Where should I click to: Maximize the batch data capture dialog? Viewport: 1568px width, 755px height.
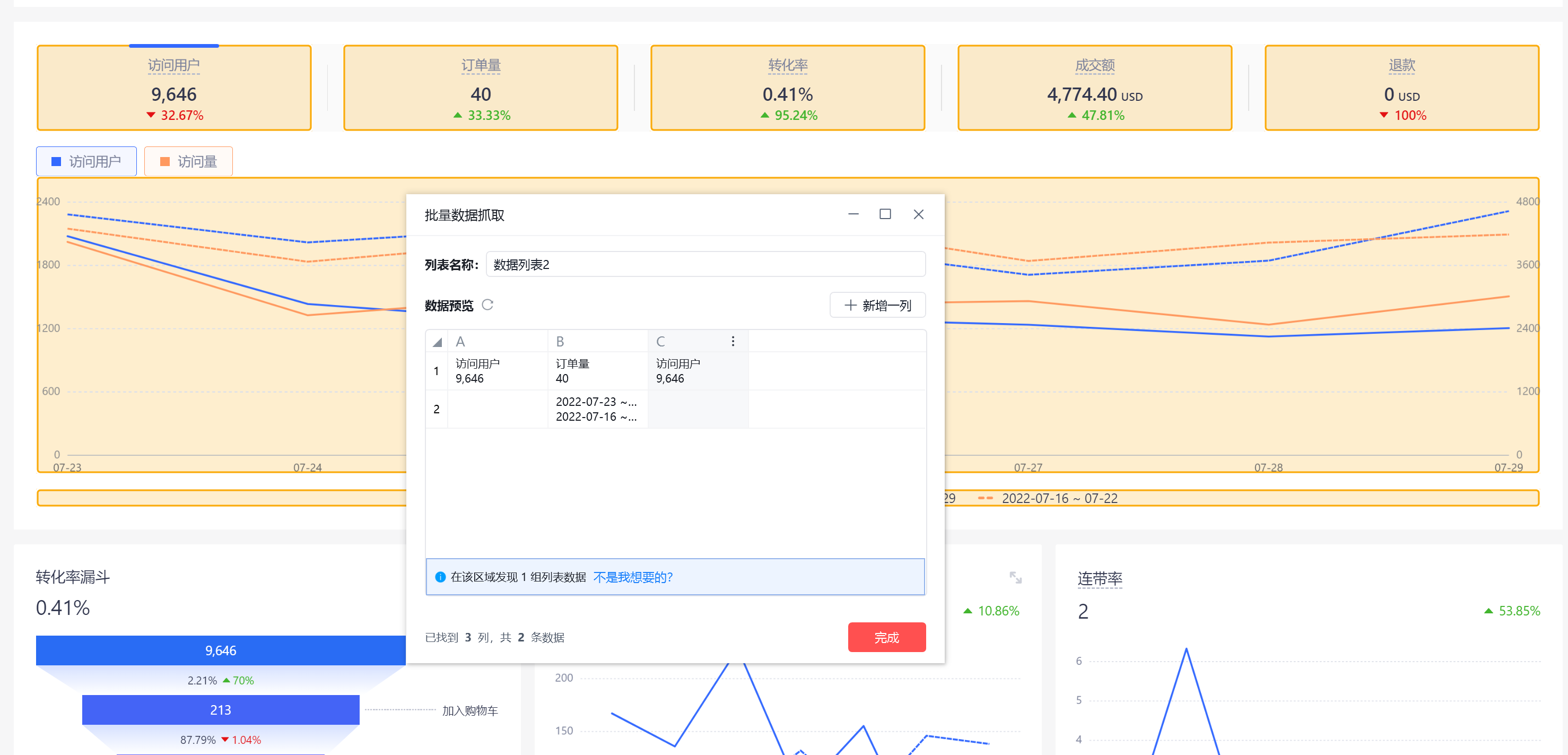click(885, 214)
